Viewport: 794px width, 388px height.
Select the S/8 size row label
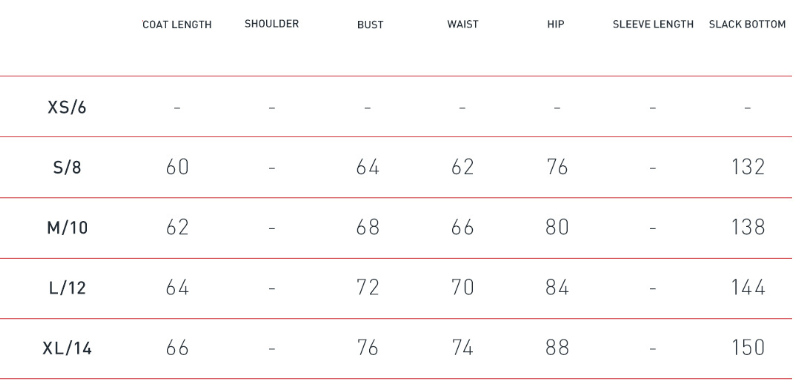[67, 167]
